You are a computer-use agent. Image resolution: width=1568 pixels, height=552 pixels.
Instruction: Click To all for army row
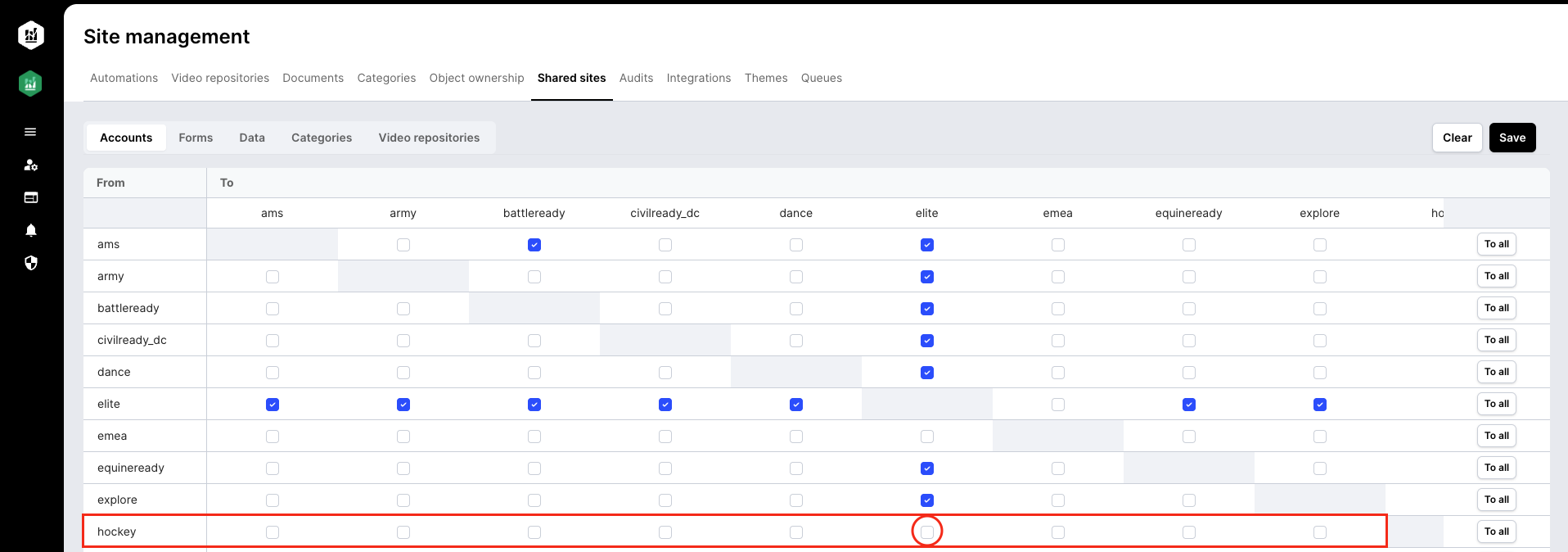tap(1496, 276)
